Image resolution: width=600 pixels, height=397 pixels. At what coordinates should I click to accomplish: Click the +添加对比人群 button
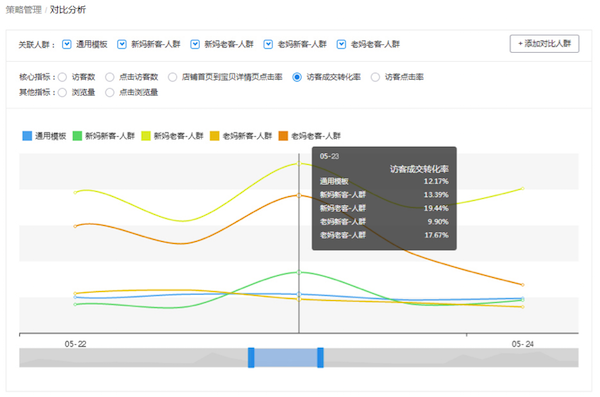pos(544,44)
